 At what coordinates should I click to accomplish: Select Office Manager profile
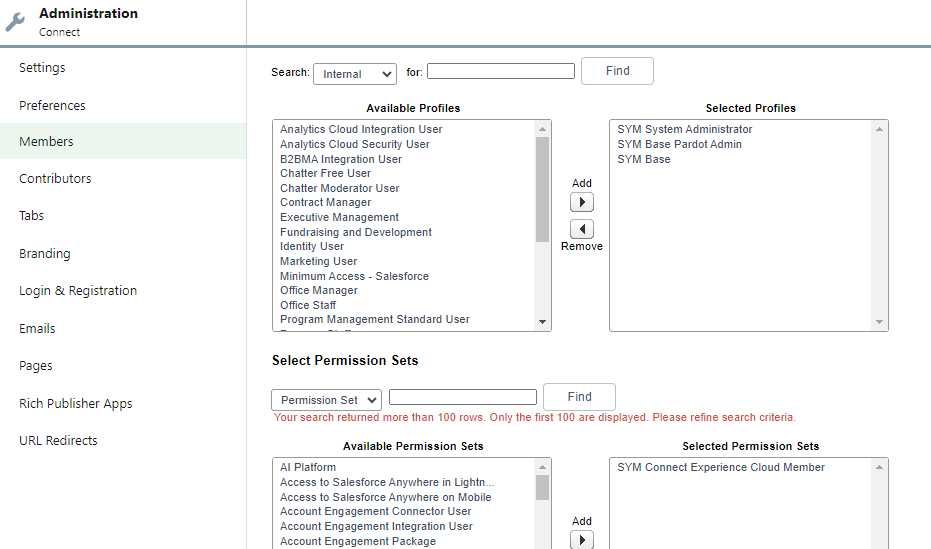(319, 290)
